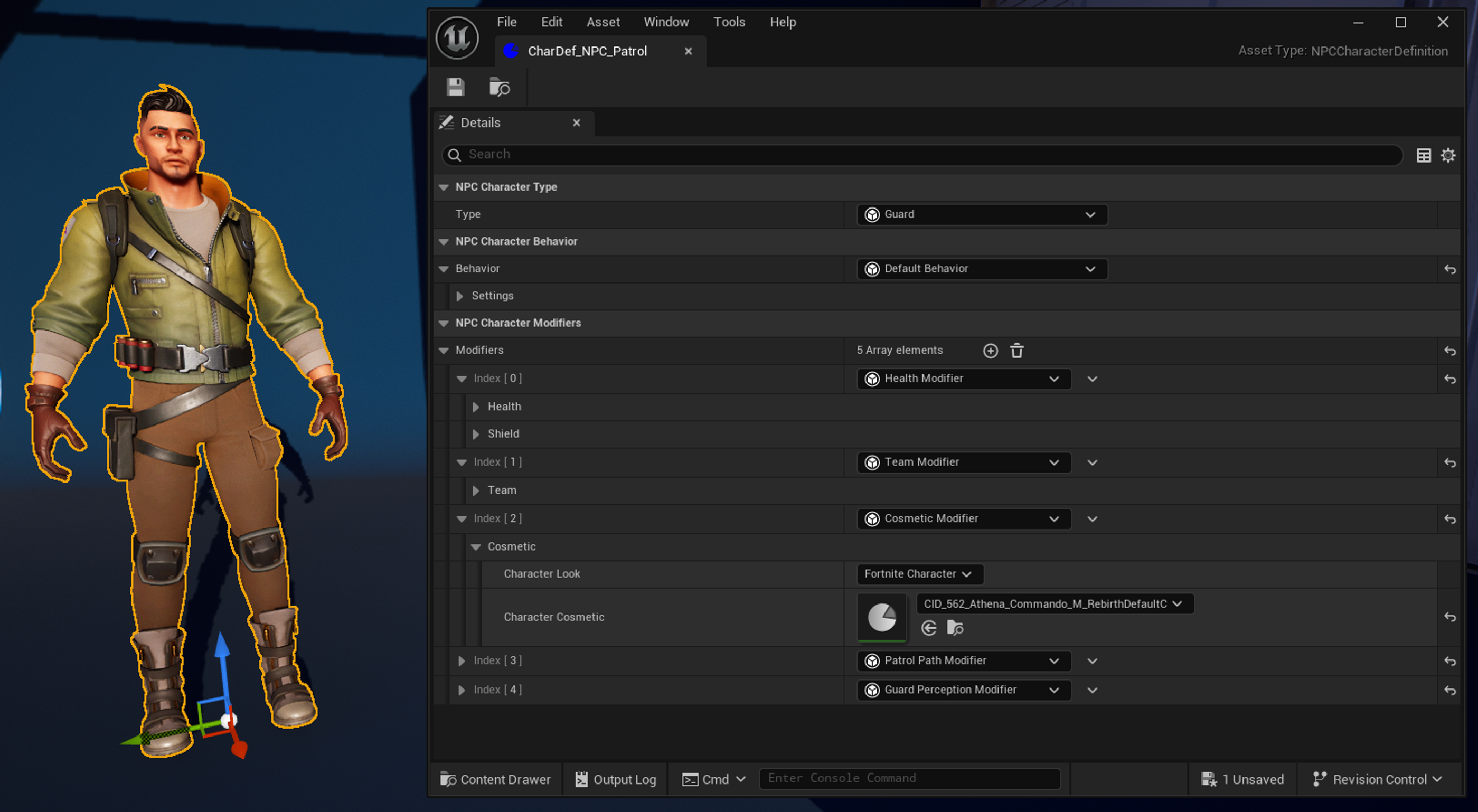Viewport: 1478px width, 812px height.
Task: Reset Index [ 4 ] to default value
Action: pos(1450,691)
